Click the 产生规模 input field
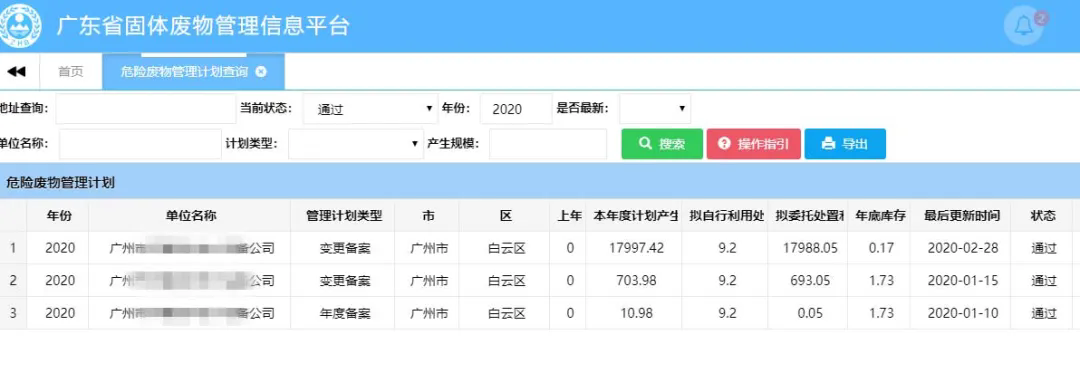The image size is (1080, 392). (x=548, y=144)
